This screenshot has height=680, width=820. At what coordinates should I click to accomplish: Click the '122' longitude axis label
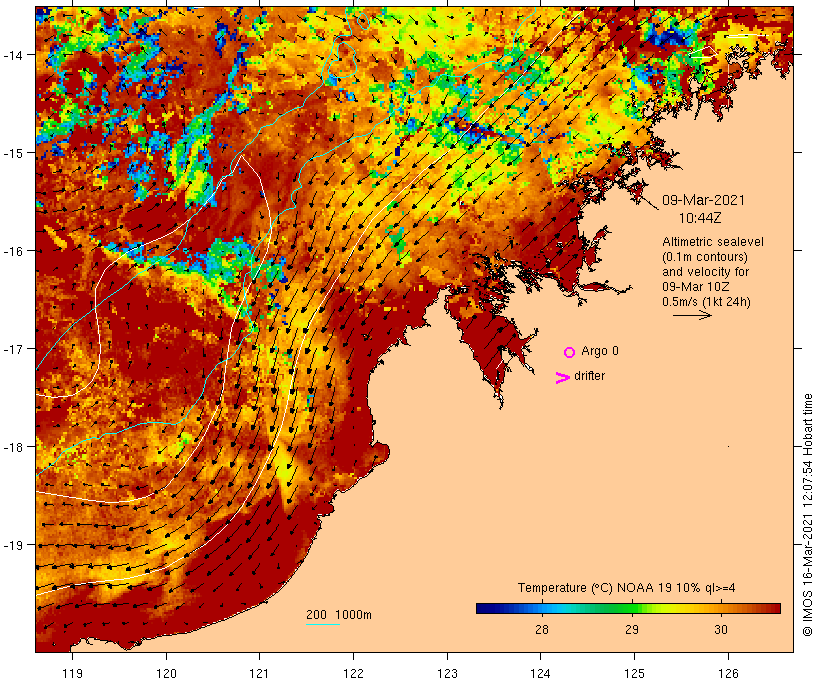click(x=353, y=673)
